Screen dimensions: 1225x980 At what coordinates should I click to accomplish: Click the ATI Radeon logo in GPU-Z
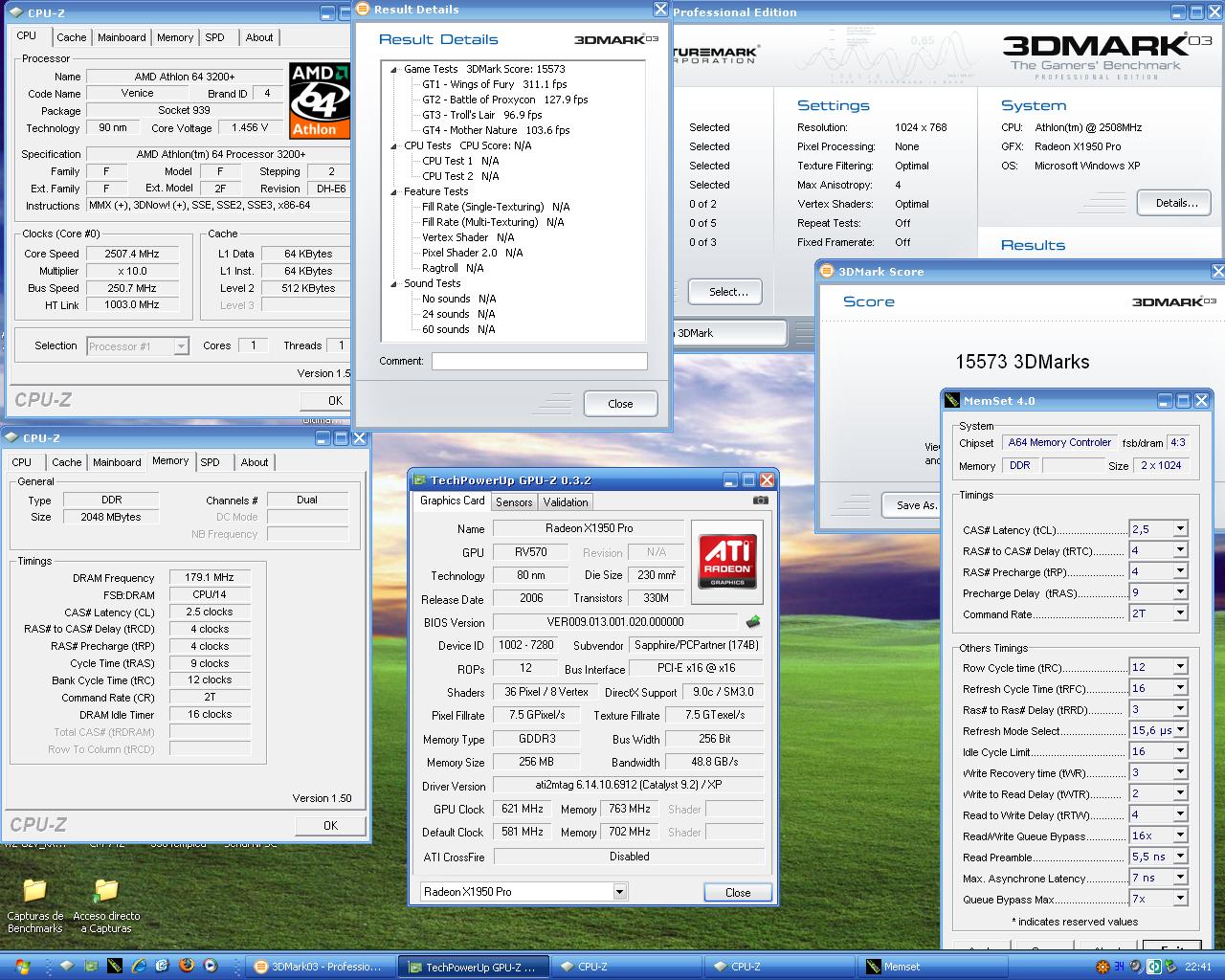tap(727, 562)
